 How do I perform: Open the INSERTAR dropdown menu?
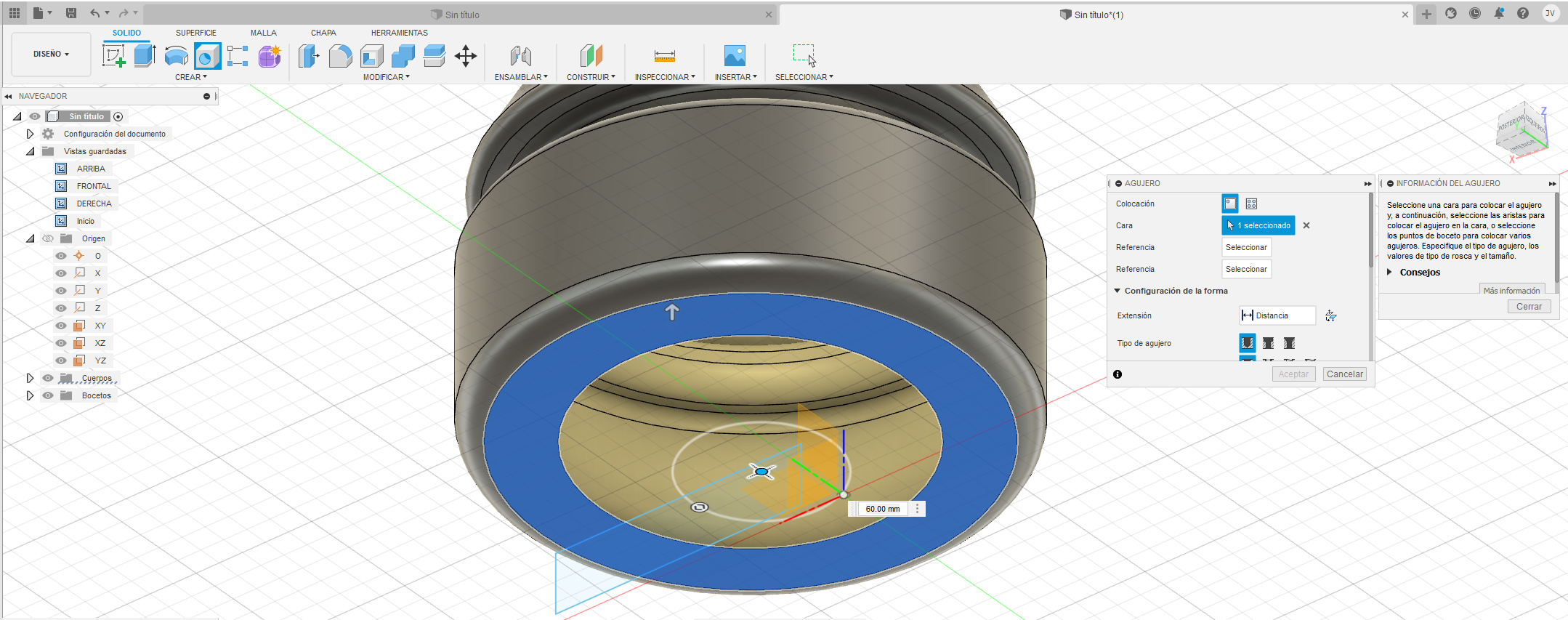tap(735, 77)
